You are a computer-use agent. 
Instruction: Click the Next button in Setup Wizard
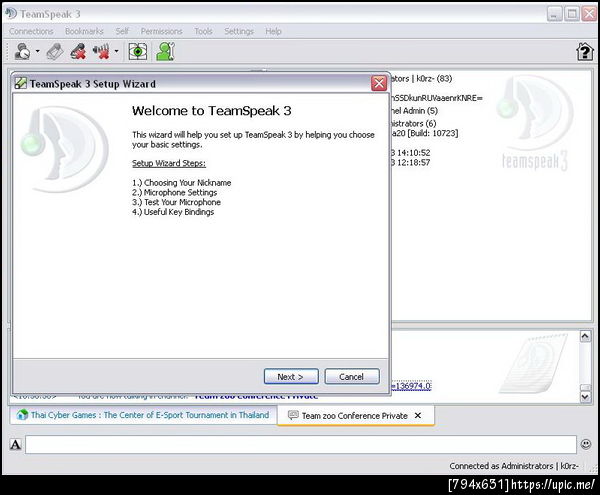[291, 376]
